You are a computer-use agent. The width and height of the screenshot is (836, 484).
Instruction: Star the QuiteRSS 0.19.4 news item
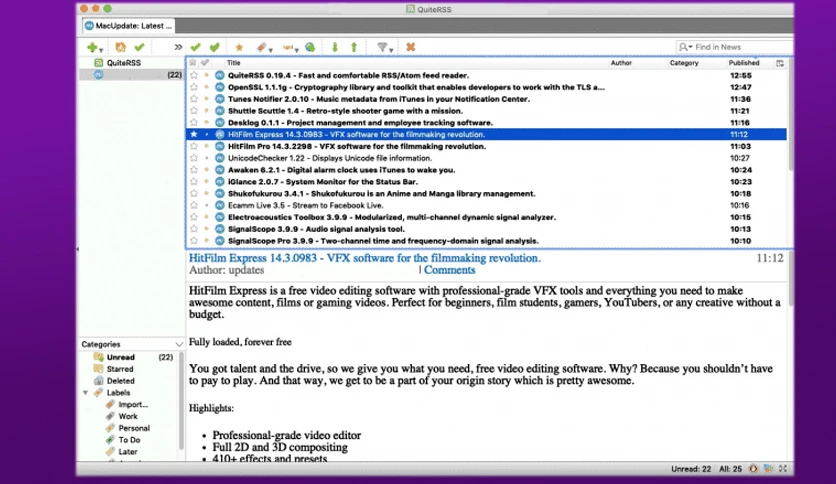coord(194,76)
